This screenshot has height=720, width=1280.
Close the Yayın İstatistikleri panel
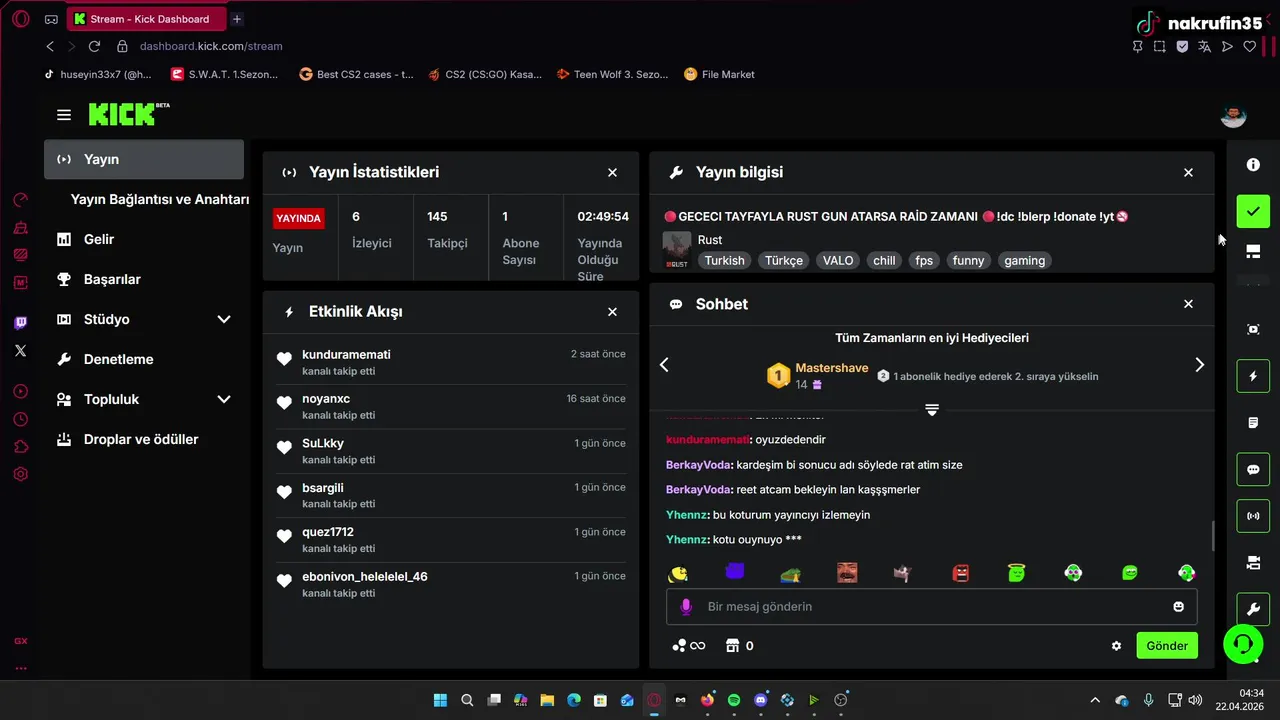pos(612,172)
